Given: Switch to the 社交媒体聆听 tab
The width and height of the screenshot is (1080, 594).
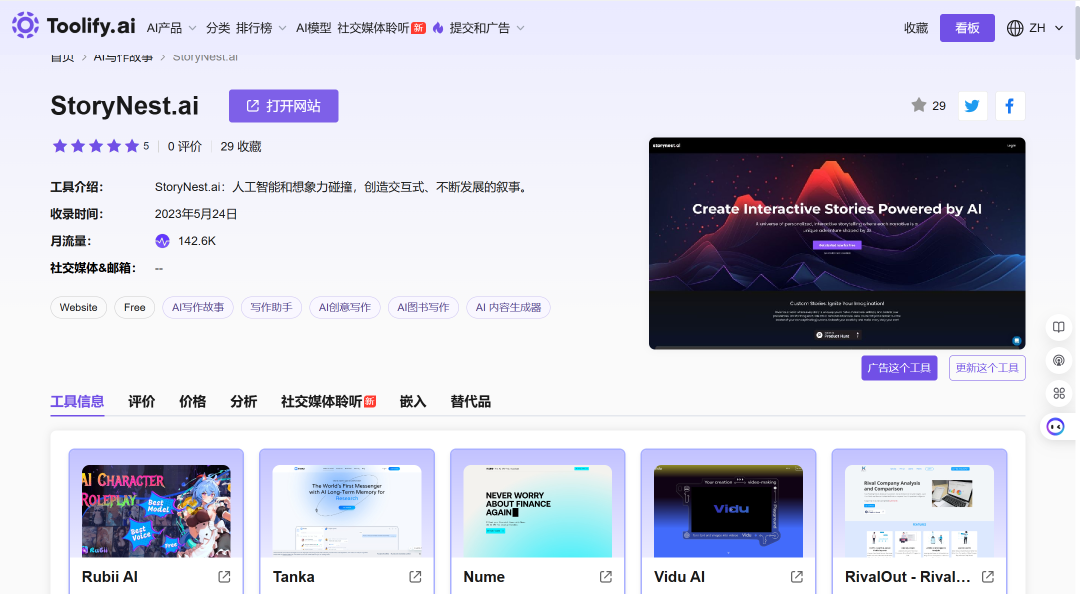Looking at the screenshot, I should point(329,402).
